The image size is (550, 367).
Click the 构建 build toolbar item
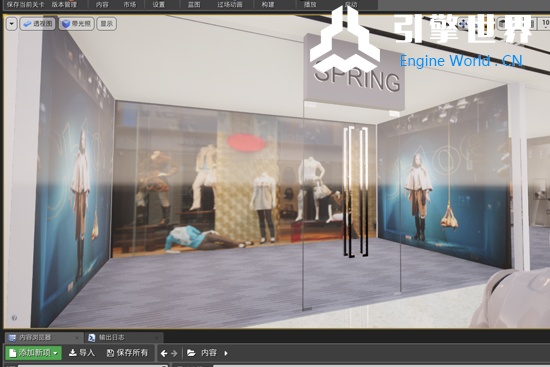point(268,5)
